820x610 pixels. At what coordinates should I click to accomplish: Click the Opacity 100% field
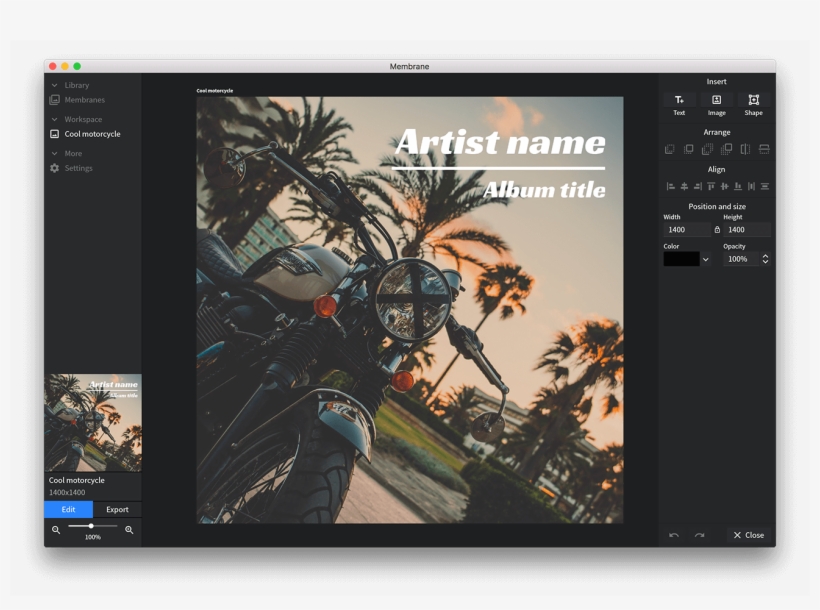741,259
